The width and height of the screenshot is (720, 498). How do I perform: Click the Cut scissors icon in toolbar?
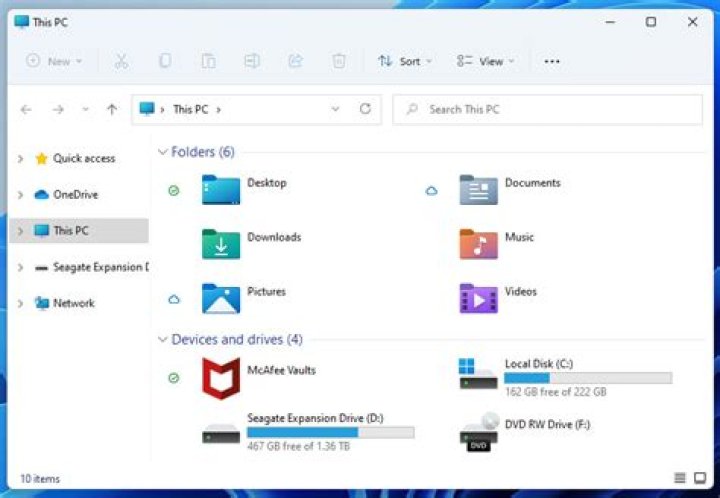(121, 61)
